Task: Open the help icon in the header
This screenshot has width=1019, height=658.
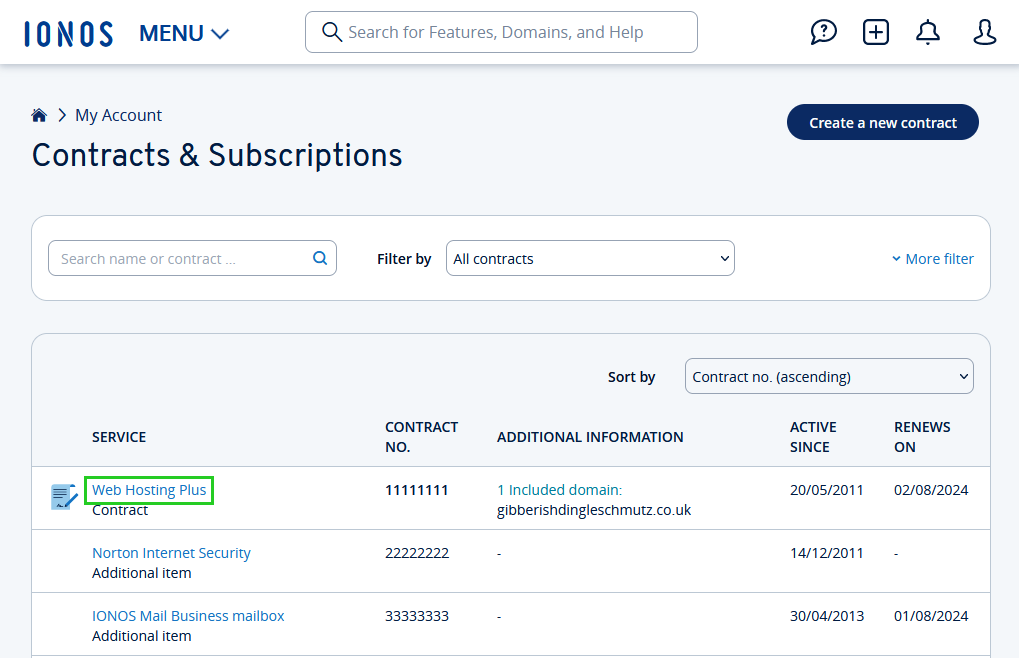Action: 823,32
